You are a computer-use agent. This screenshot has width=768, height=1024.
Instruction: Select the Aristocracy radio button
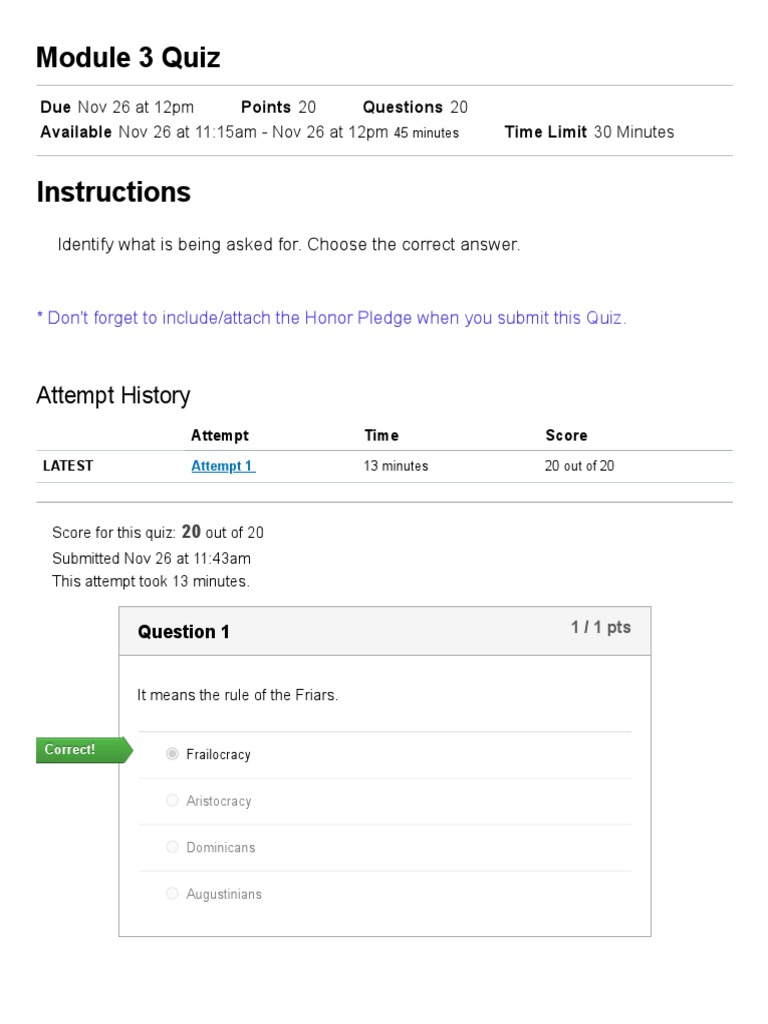[172, 800]
